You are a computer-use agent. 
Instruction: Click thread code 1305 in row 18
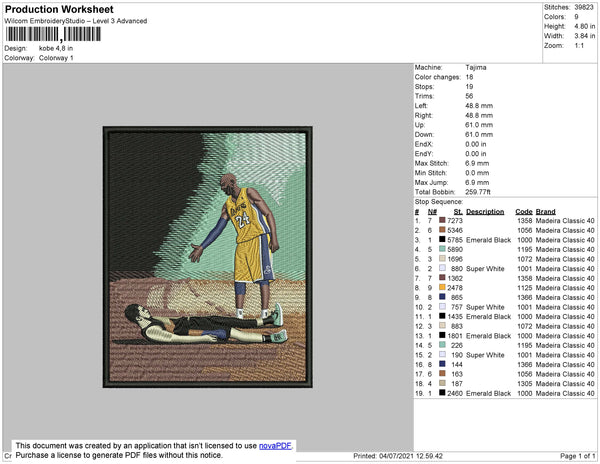[x=525, y=384]
